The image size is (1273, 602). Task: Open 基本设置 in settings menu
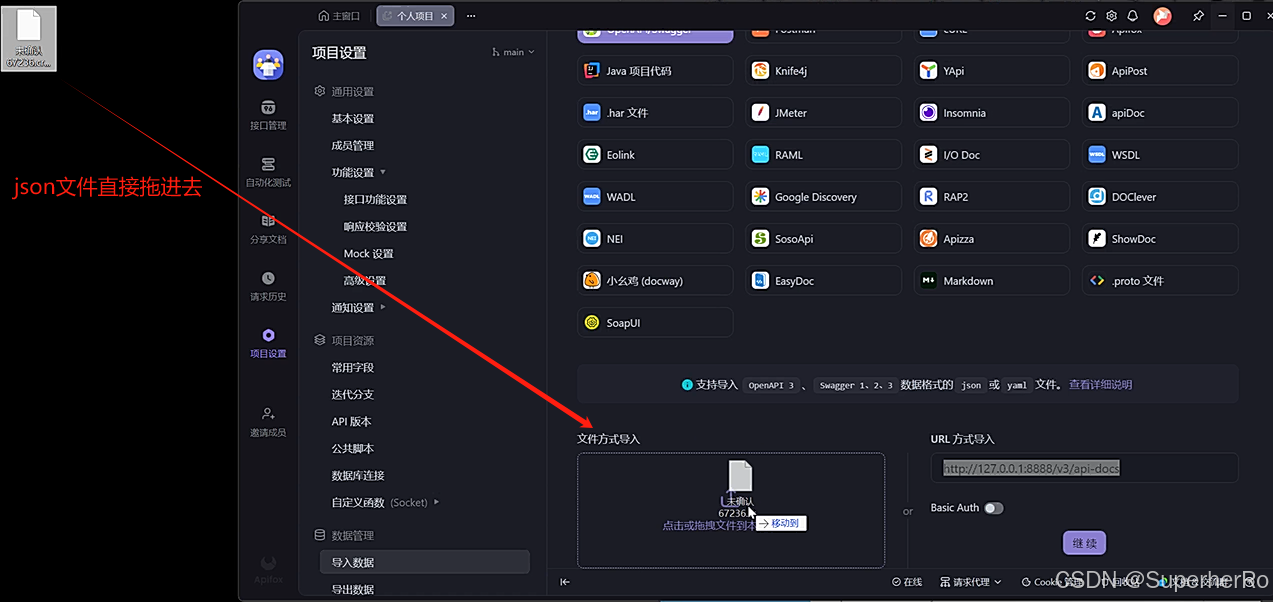pyautogui.click(x=353, y=118)
